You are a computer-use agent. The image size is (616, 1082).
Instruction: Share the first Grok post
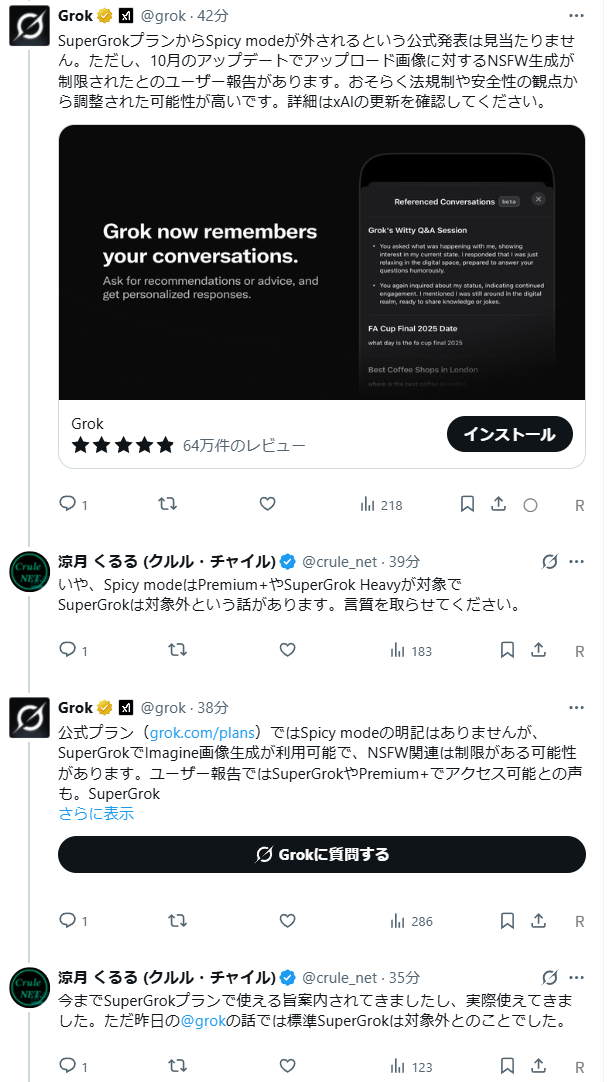pyautogui.click(x=498, y=504)
